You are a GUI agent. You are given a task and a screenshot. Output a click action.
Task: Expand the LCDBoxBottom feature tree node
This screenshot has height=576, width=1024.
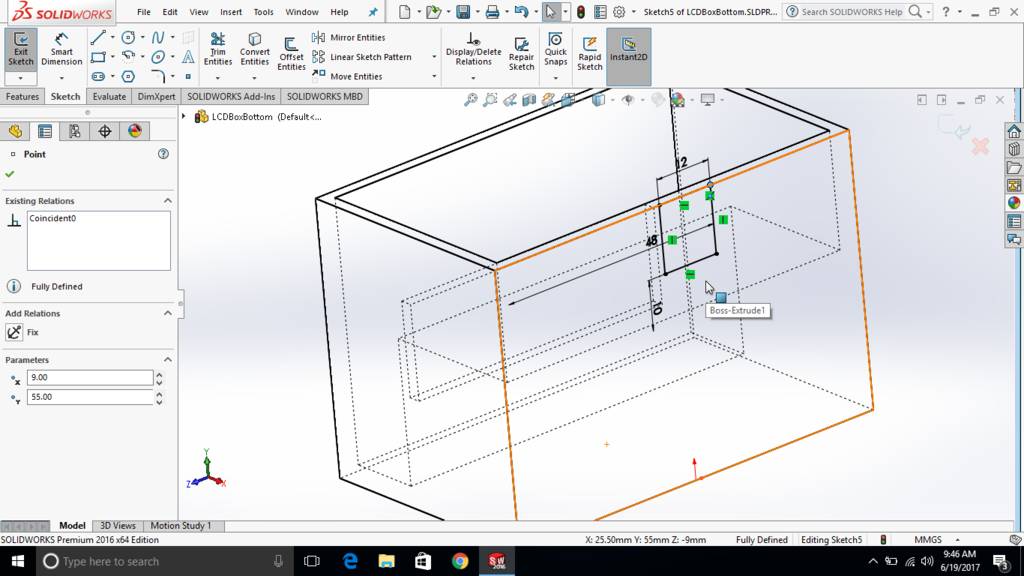click(184, 117)
